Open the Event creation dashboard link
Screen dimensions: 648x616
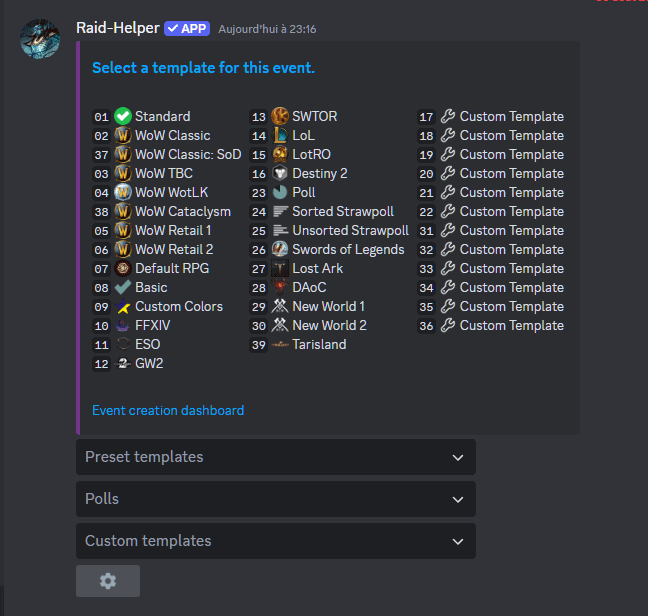click(168, 410)
